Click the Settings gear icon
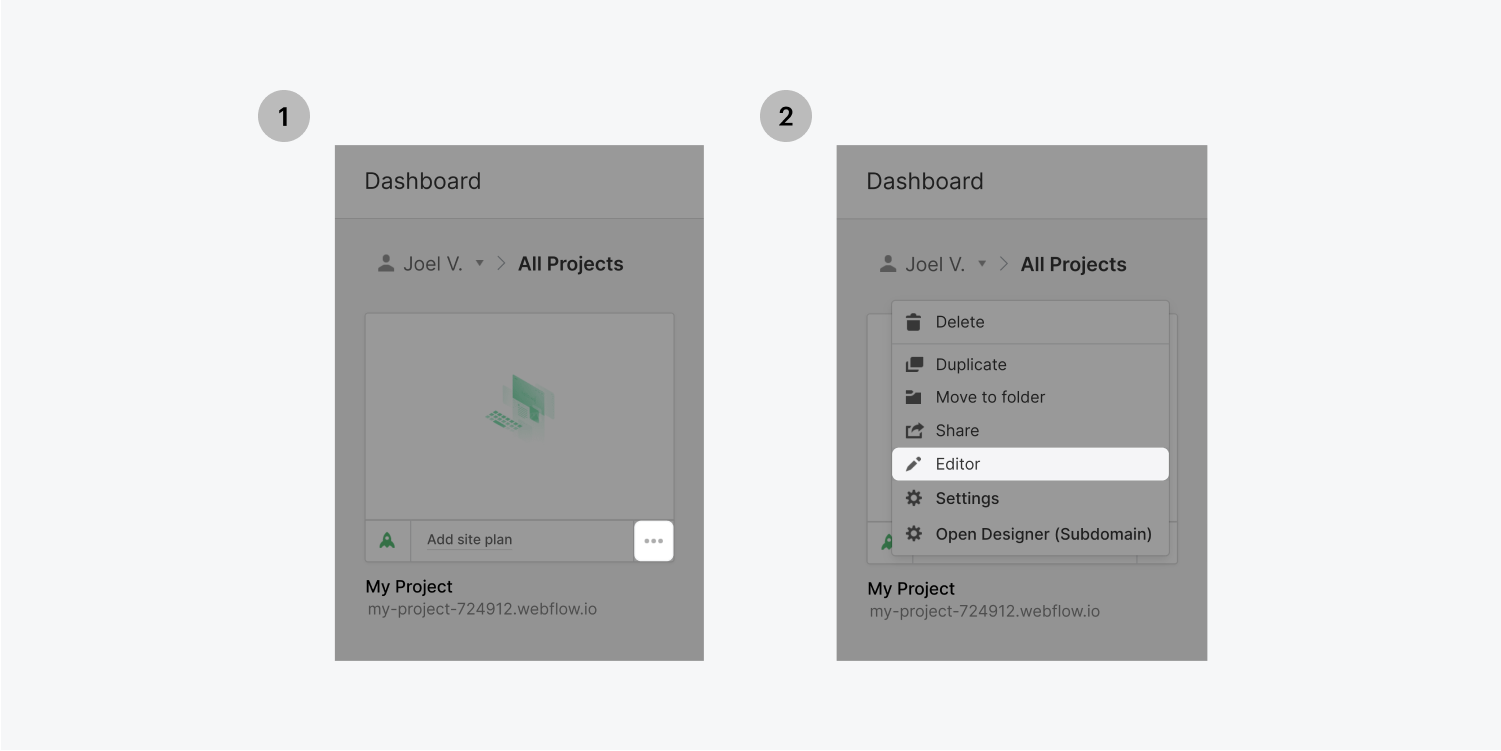Screen dimensions: 1501x751 (913, 498)
